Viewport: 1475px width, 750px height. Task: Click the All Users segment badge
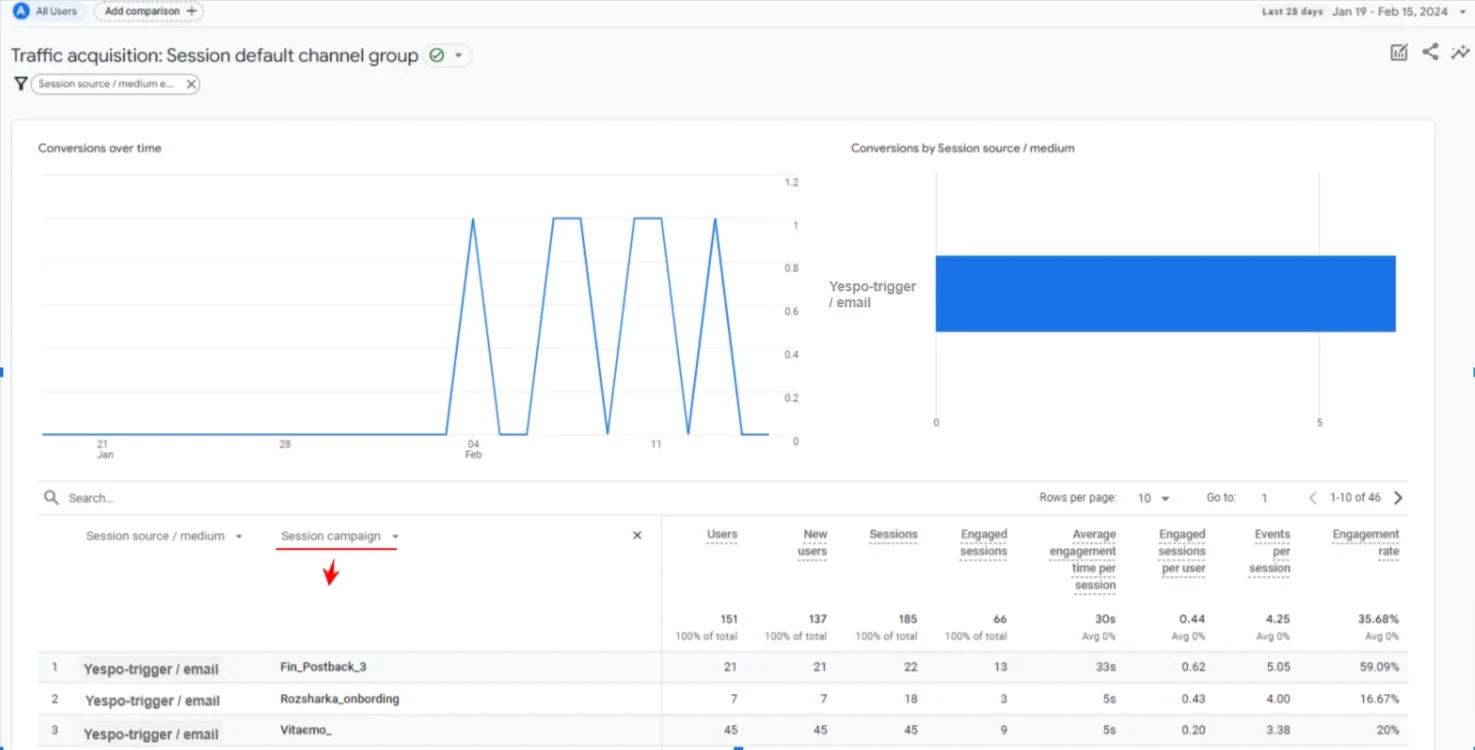pos(45,11)
